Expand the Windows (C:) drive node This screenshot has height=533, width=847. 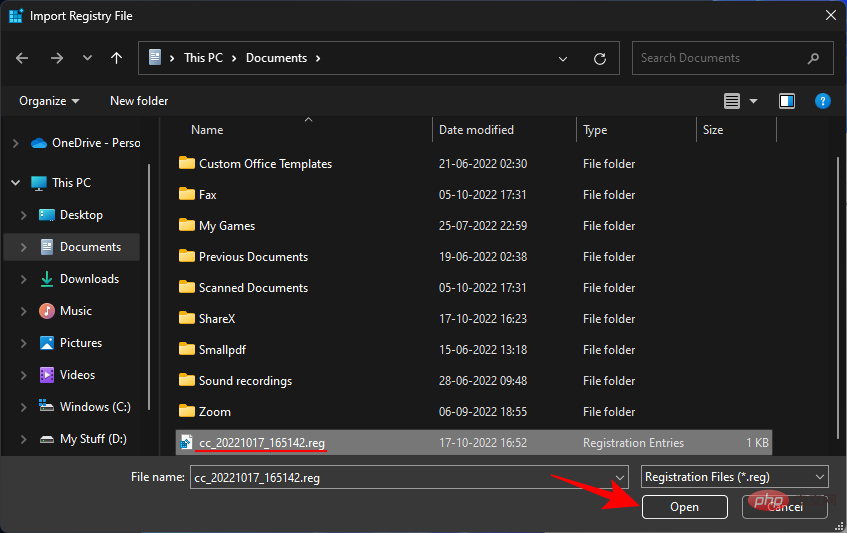(x=23, y=407)
